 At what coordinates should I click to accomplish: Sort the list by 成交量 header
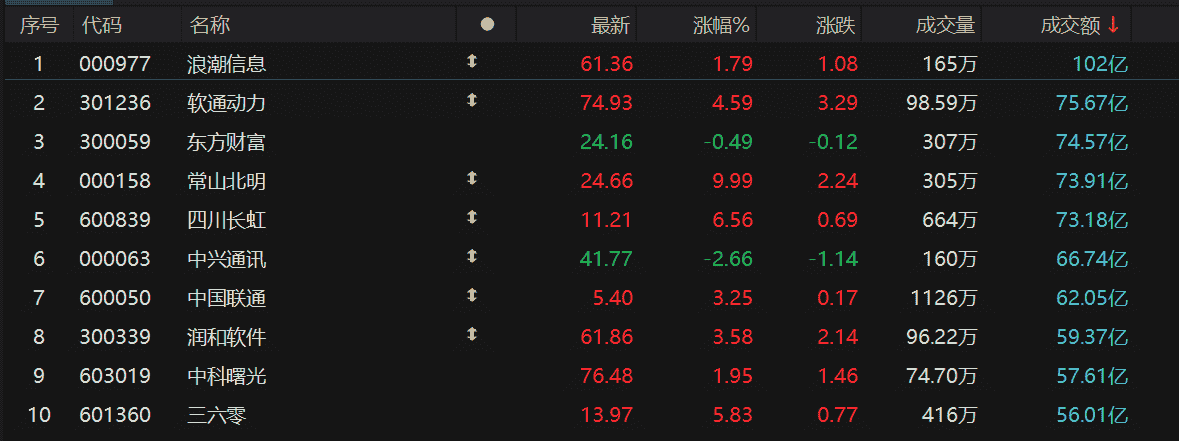click(945, 25)
